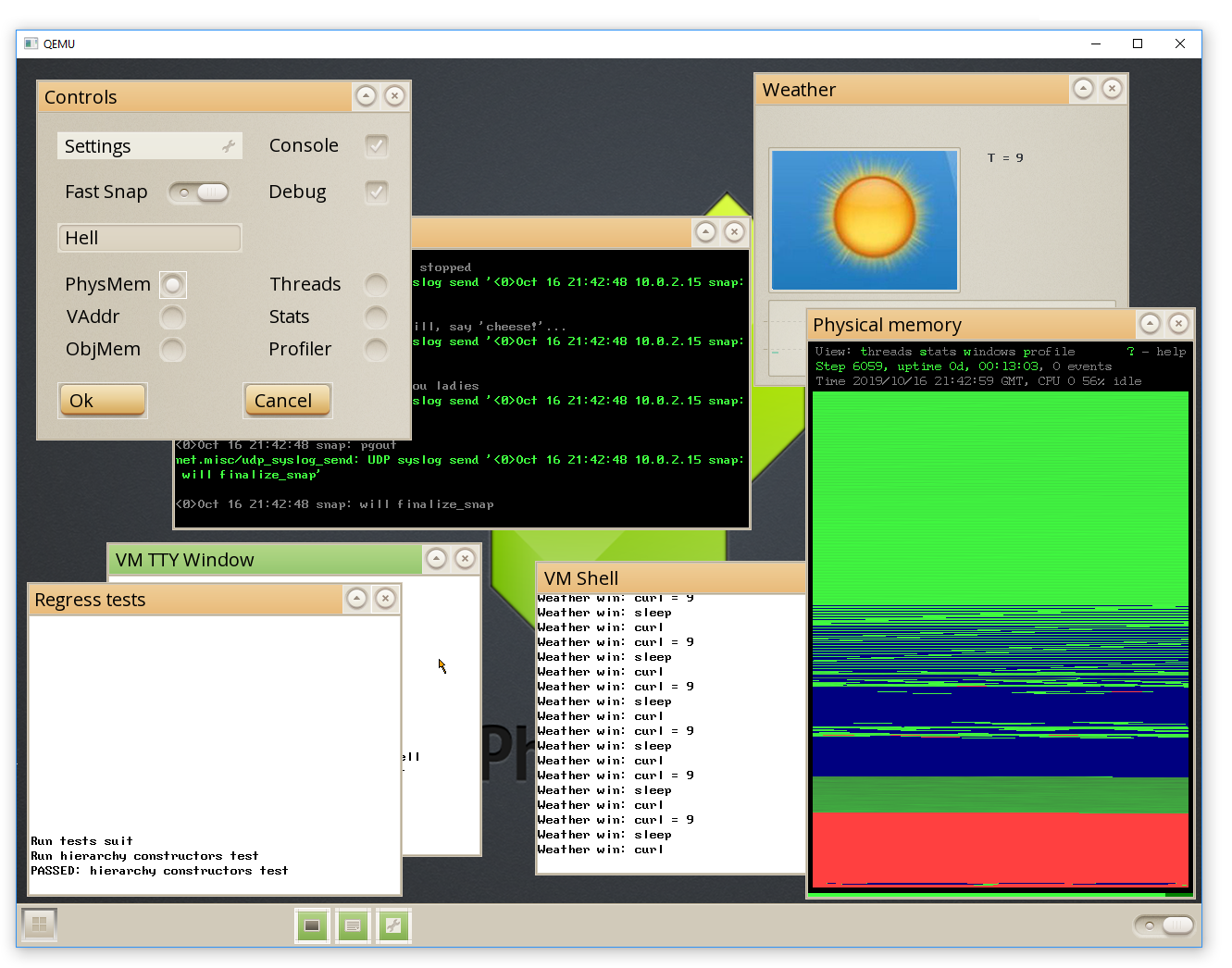Close the Regress tests window

point(385,599)
